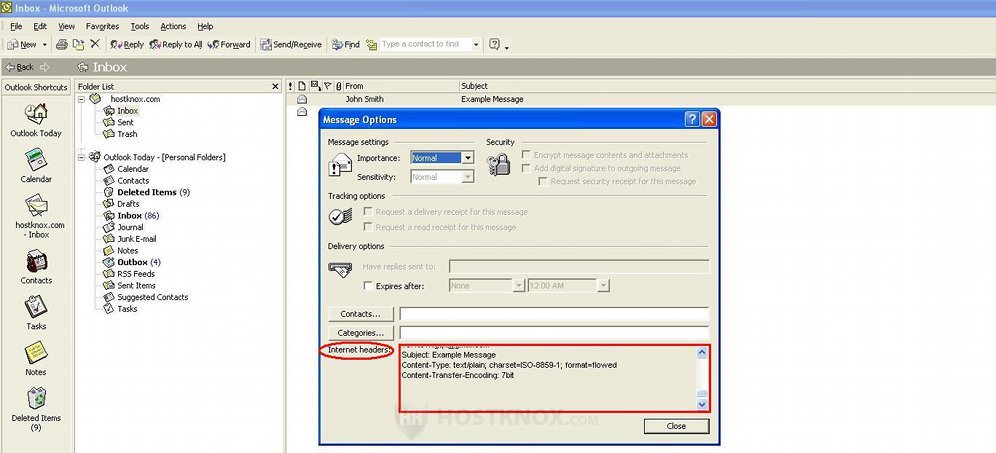Select the Junk E-mail folder
Screen dimensions: 996x453
[x=137, y=239]
